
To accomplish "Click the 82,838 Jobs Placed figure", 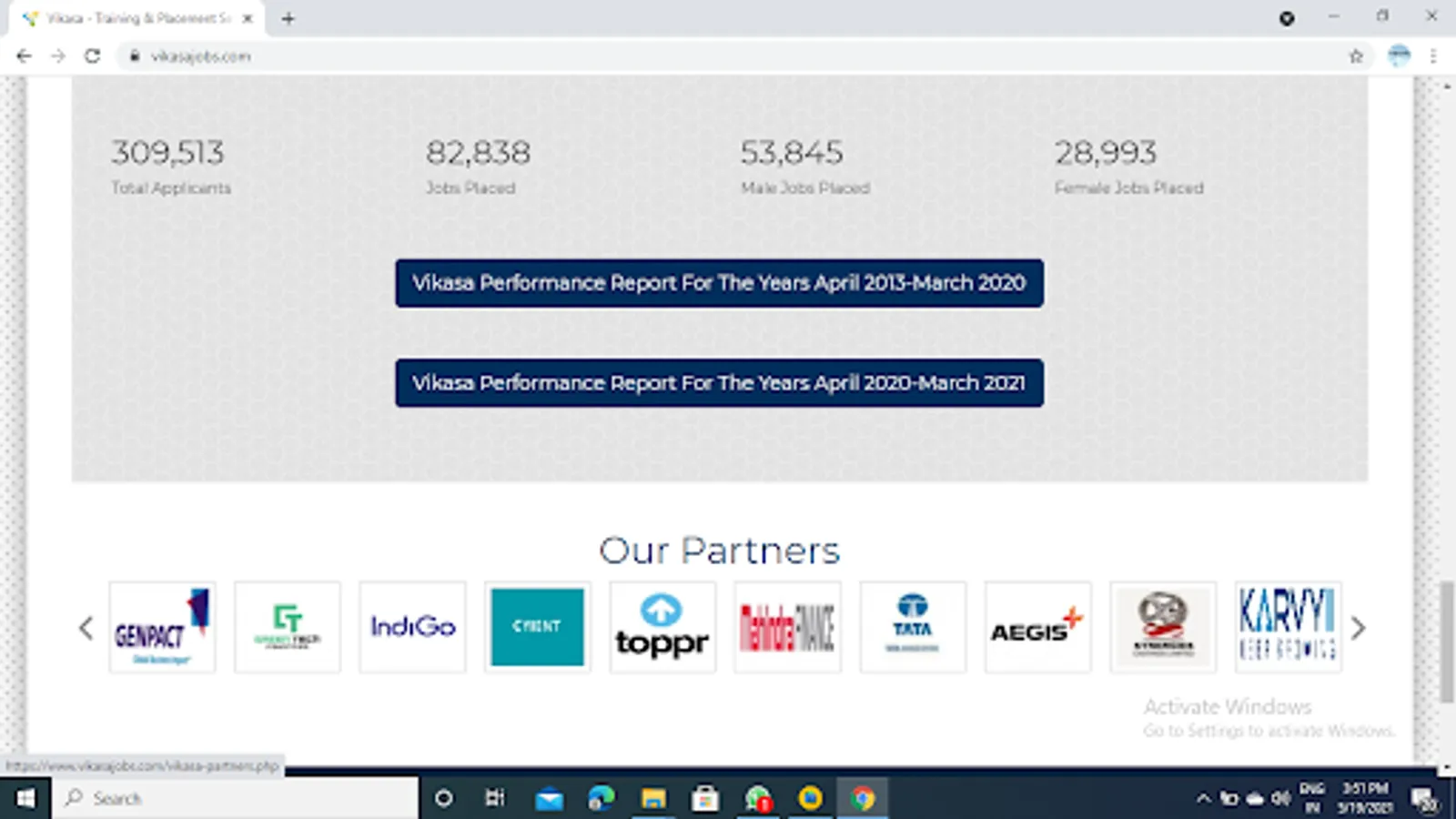I will [x=478, y=153].
